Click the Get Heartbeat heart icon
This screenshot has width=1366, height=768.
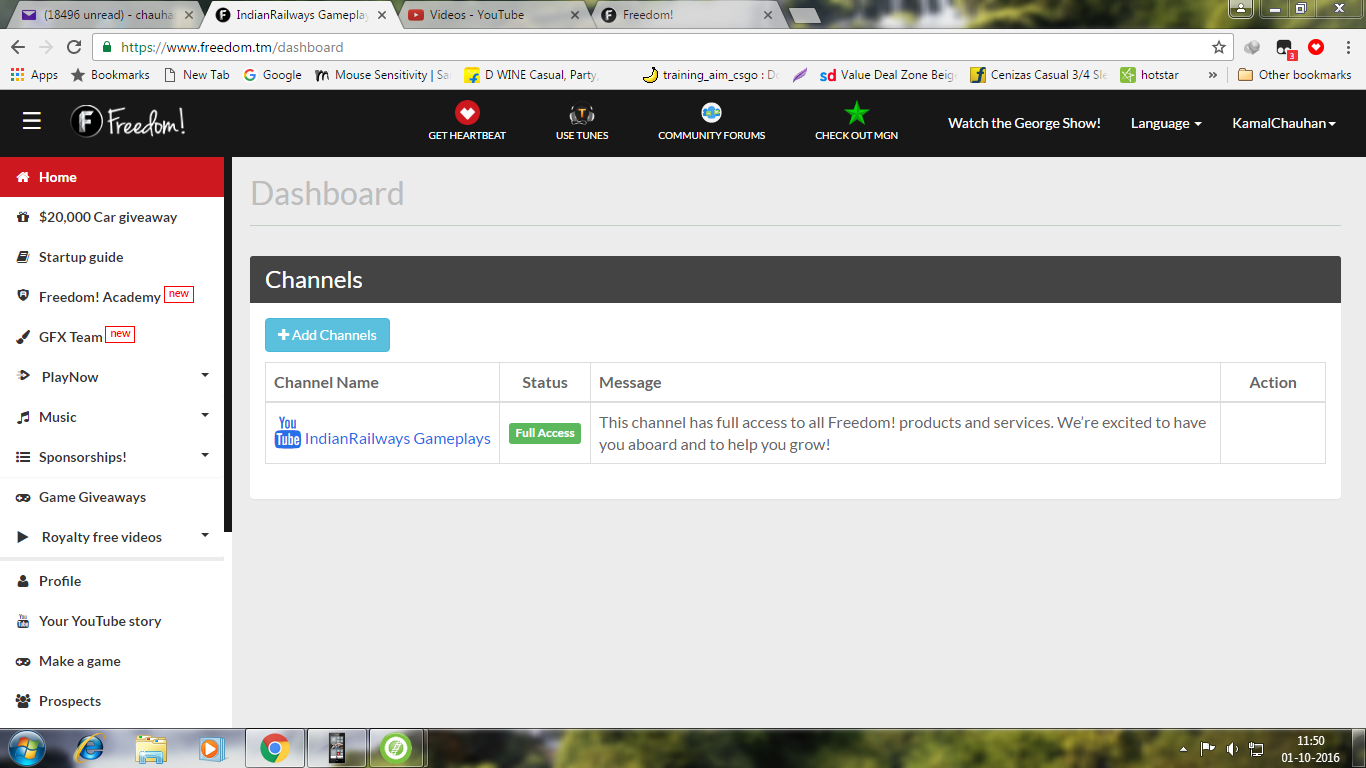click(x=467, y=112)
